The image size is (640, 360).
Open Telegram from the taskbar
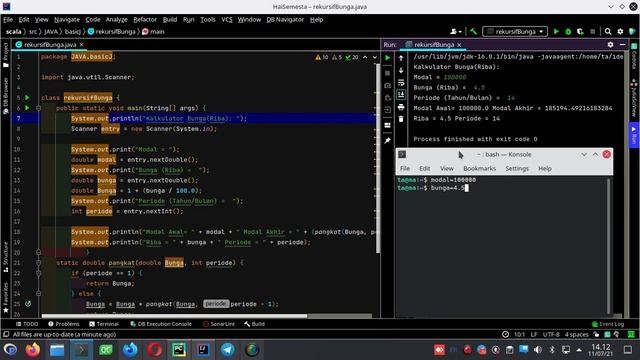228,350
